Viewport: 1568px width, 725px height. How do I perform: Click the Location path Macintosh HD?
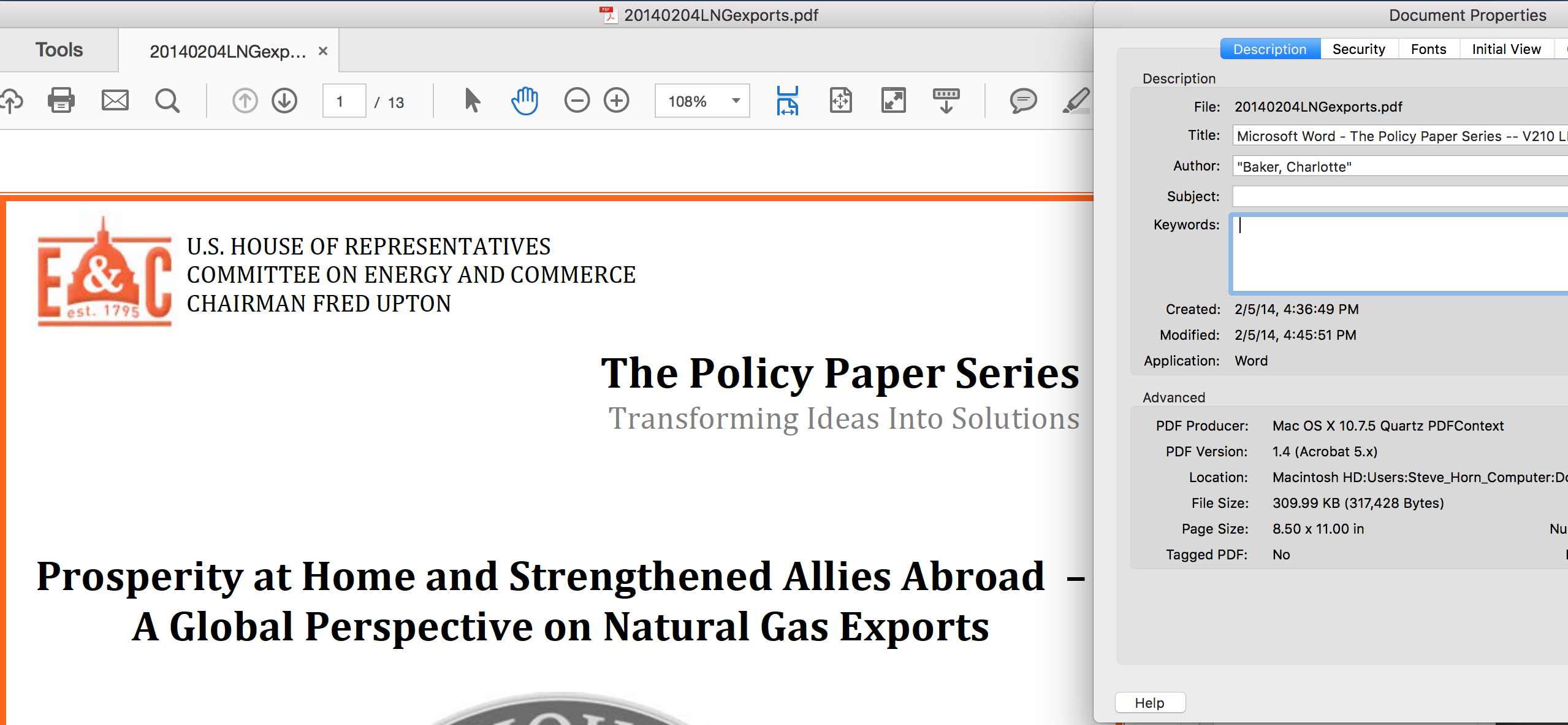click(x=1420, y=477)
